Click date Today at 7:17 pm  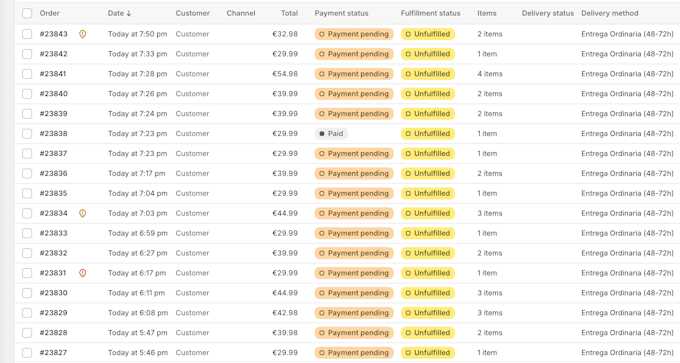[x=137, y=173]
